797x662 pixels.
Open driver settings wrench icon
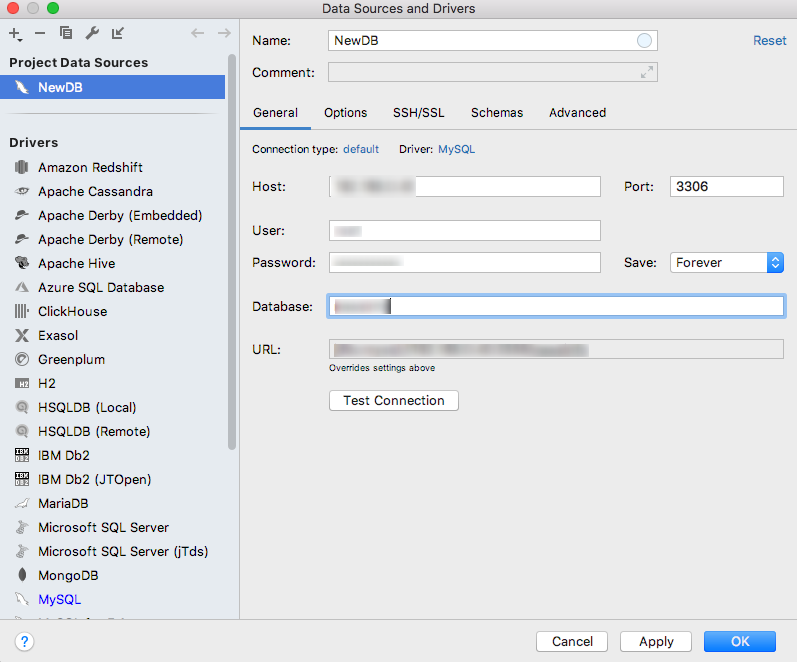[x=92, y=33]
